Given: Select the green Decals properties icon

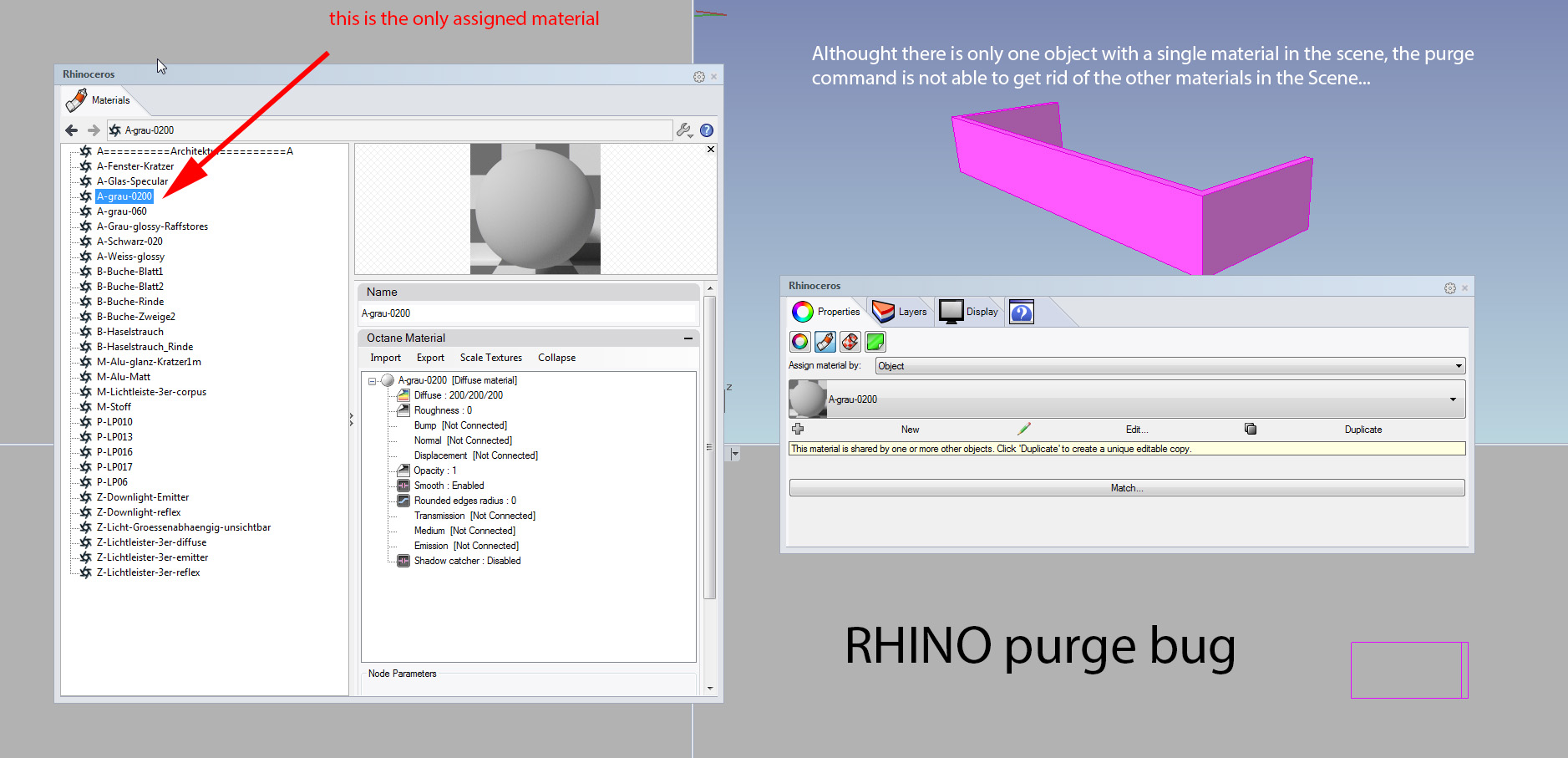Looking at the screenshot, I should [x=875, y=342].
